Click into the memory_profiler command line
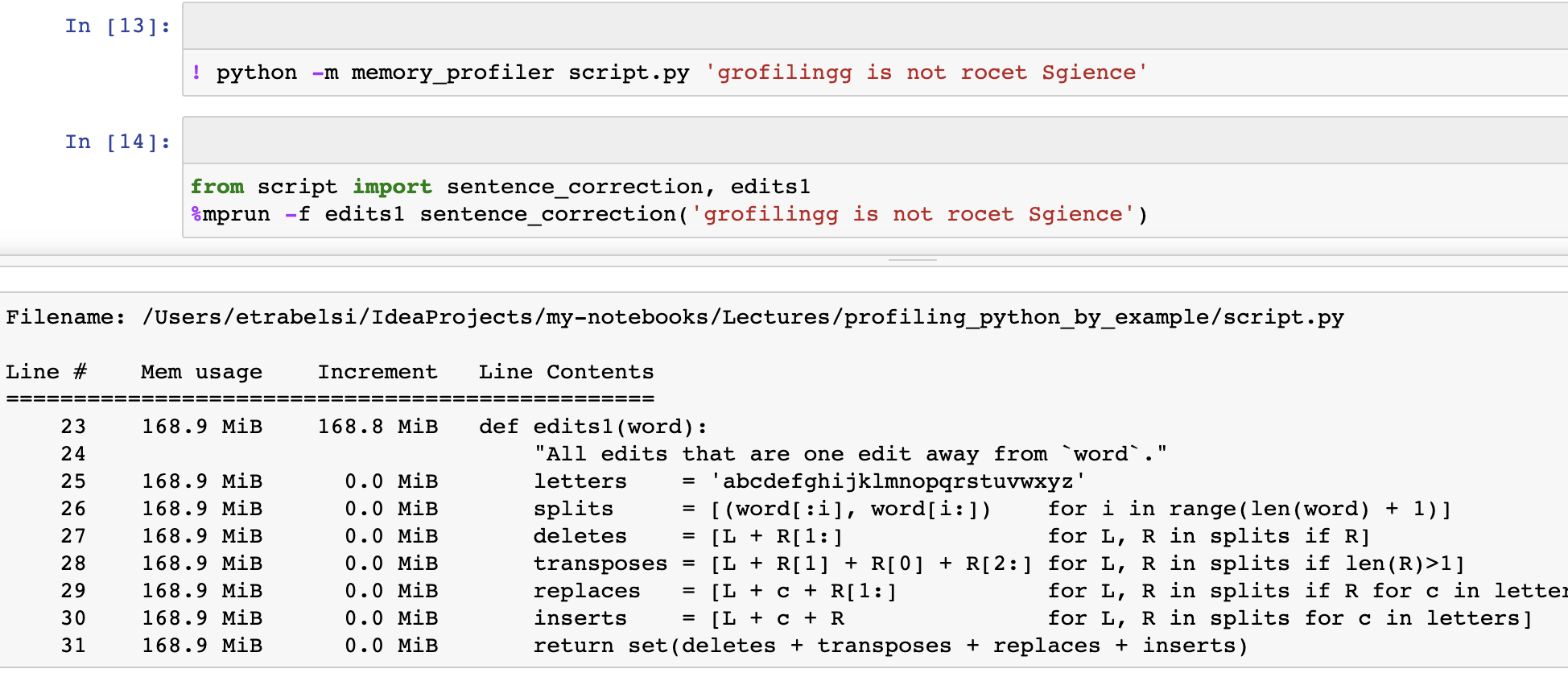The image size is (1568, 673). pyautogui.click(x=670, y=72)
